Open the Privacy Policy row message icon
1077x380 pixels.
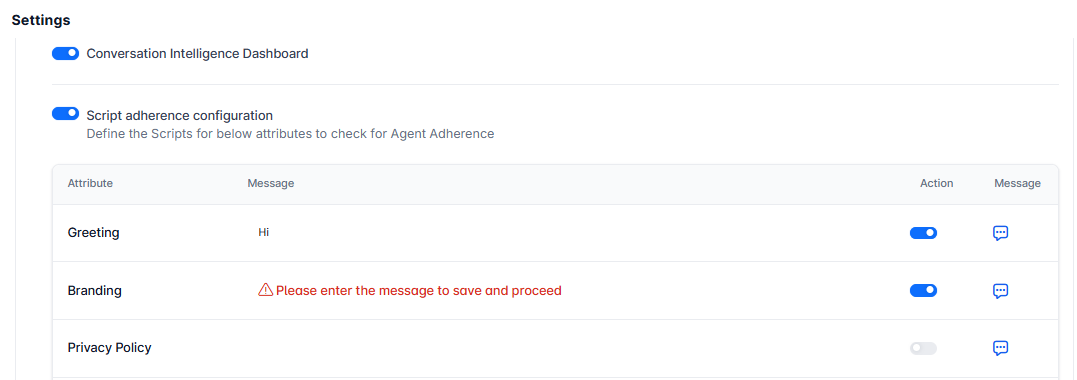pyautogui.click(x=1001, y=348)
